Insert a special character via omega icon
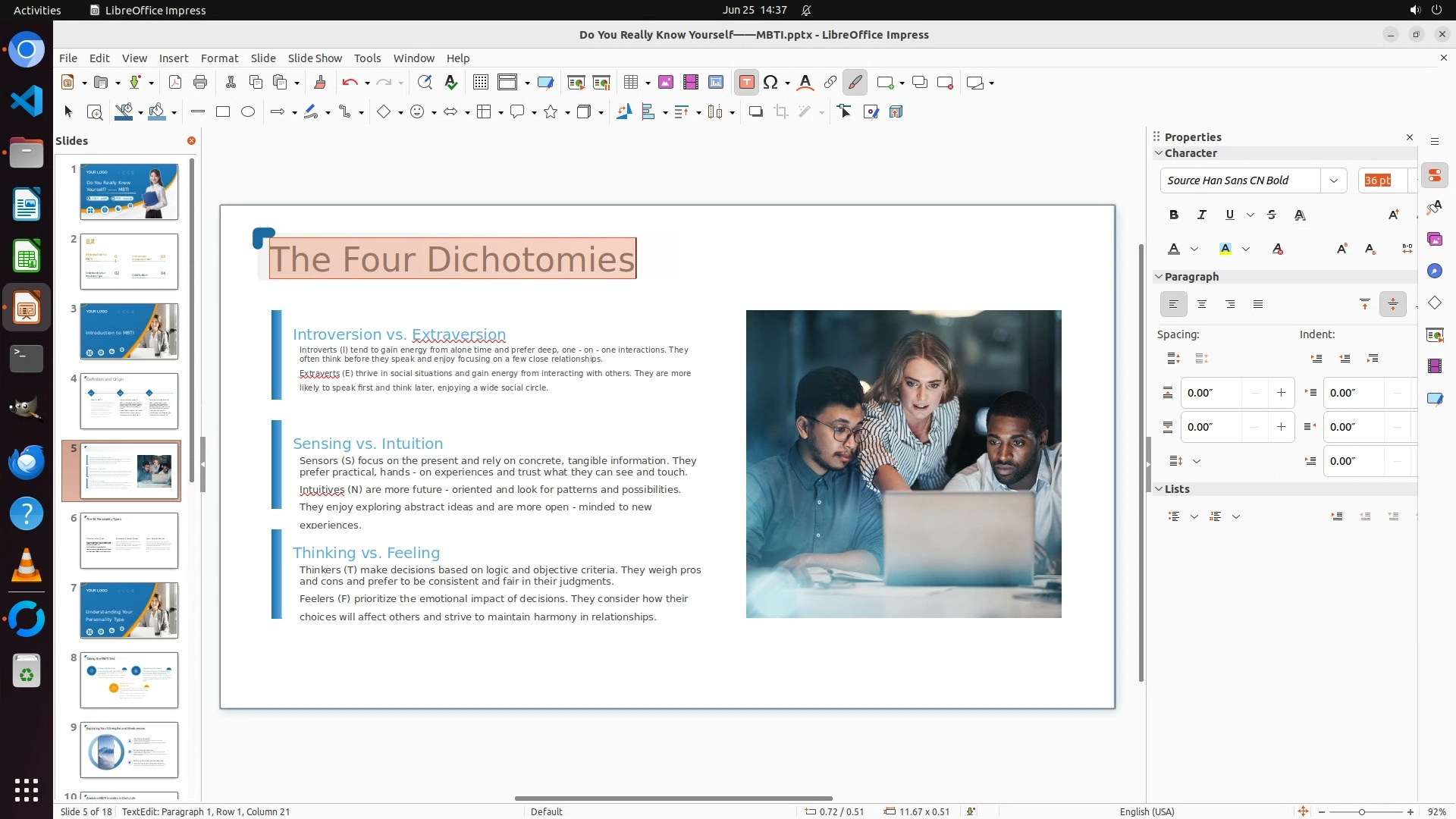Screen dimensions: 1456x819 tap(770, 83)
